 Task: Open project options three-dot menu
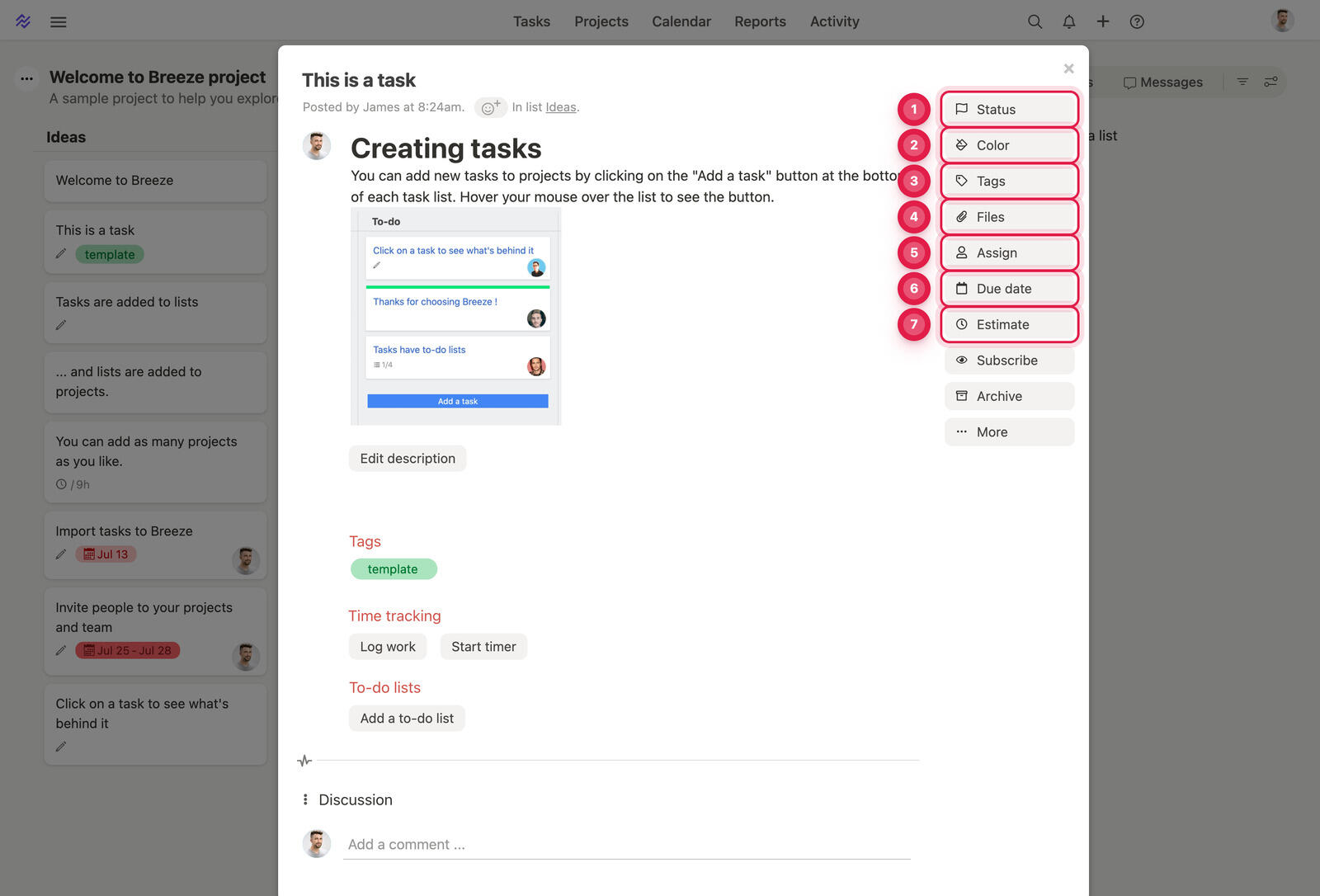click(x=27, y=78)
